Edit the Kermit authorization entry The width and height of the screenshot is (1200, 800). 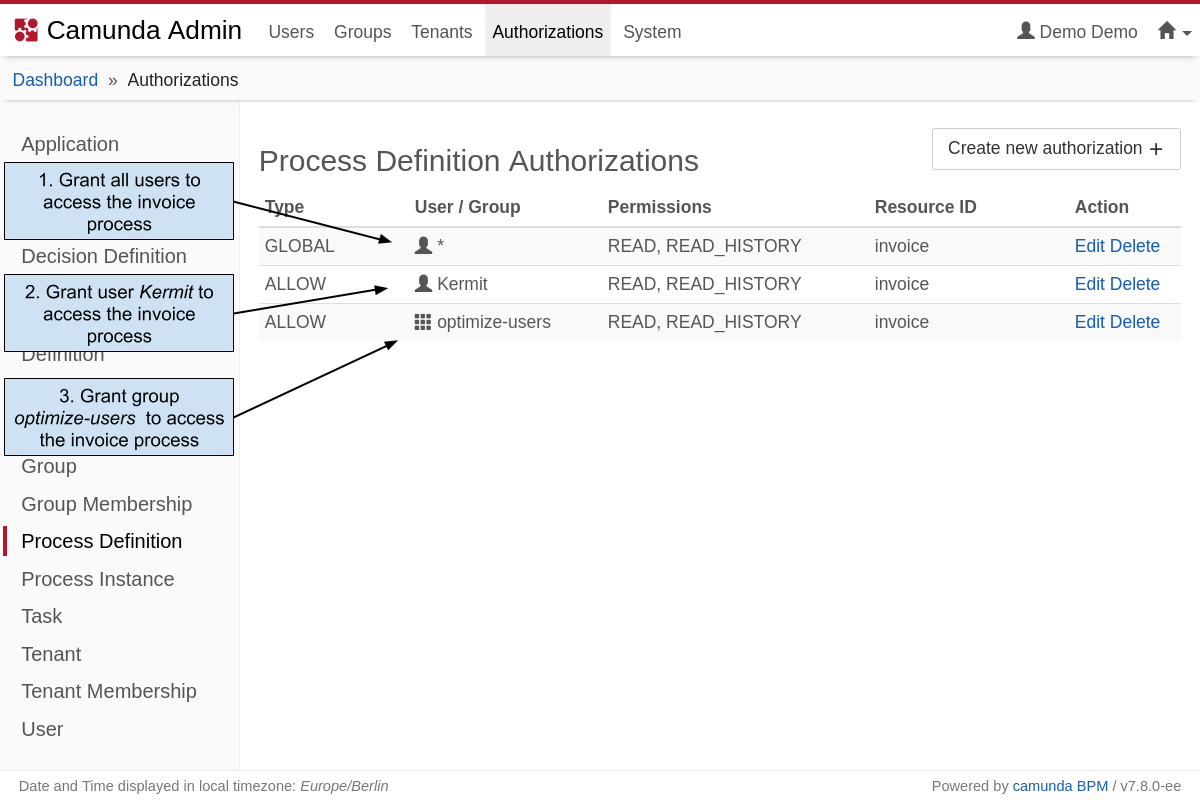tap(1089, 283)
